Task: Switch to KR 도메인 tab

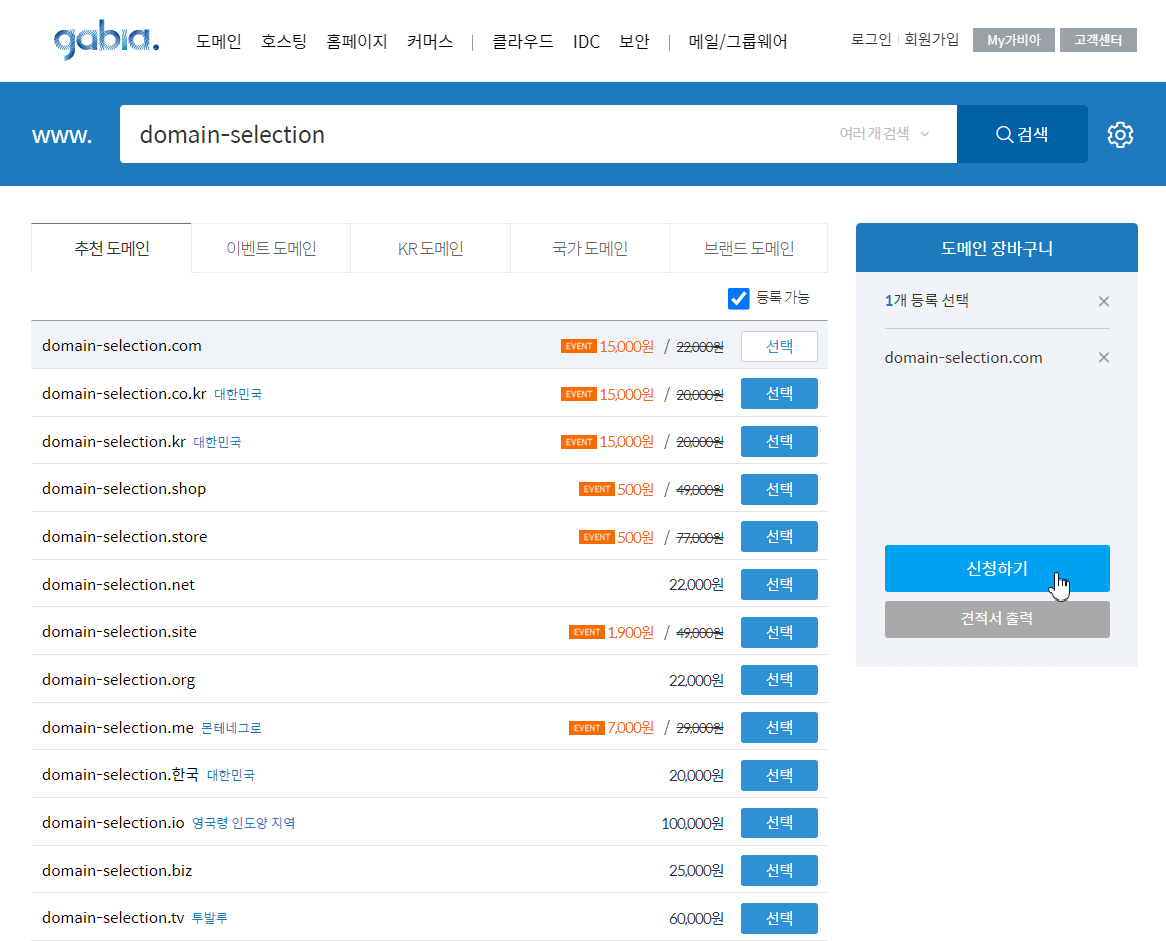Action: [x=431, y=248]
